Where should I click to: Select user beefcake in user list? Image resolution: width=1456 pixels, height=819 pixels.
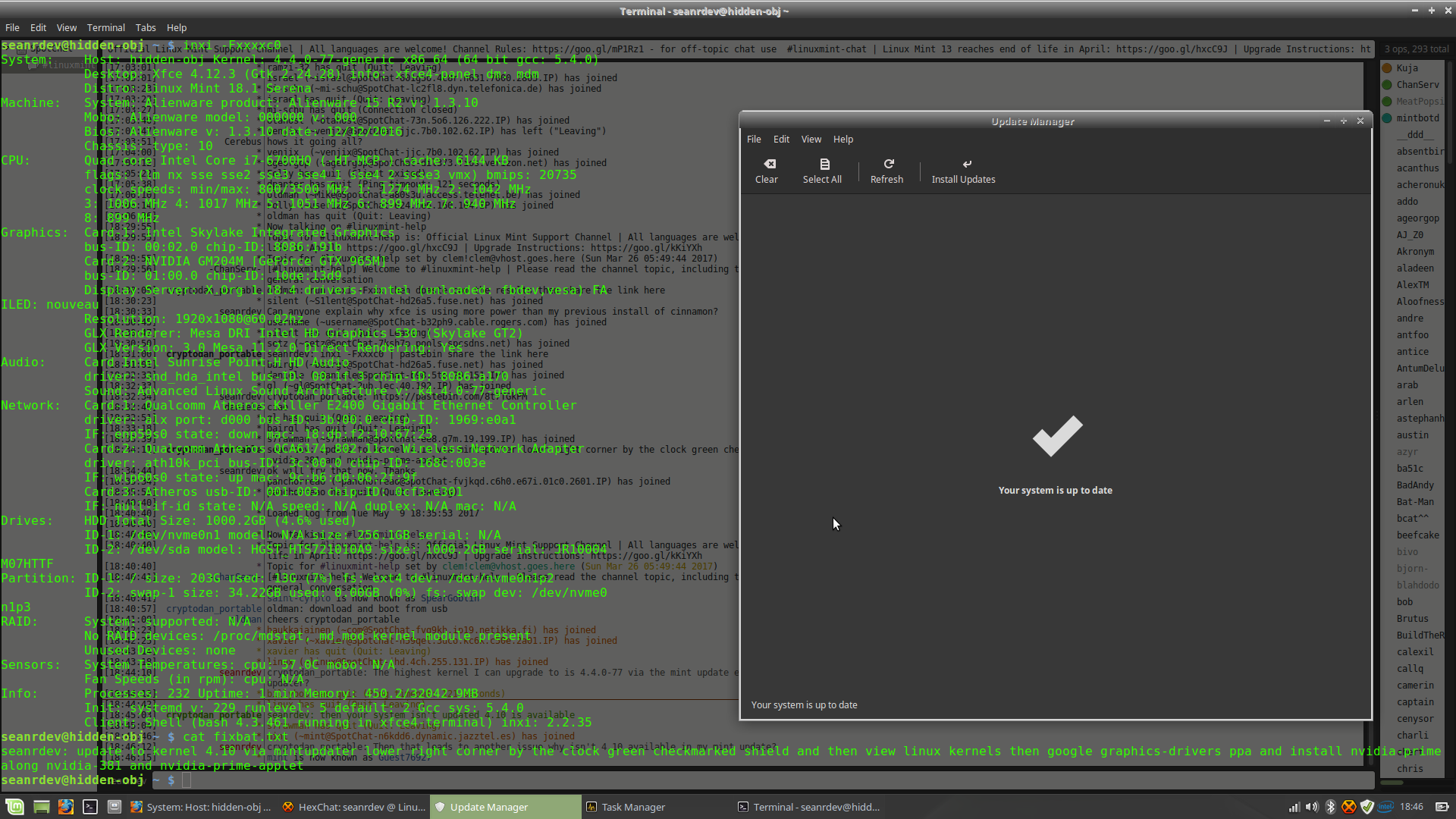(x=1413, y=535)
